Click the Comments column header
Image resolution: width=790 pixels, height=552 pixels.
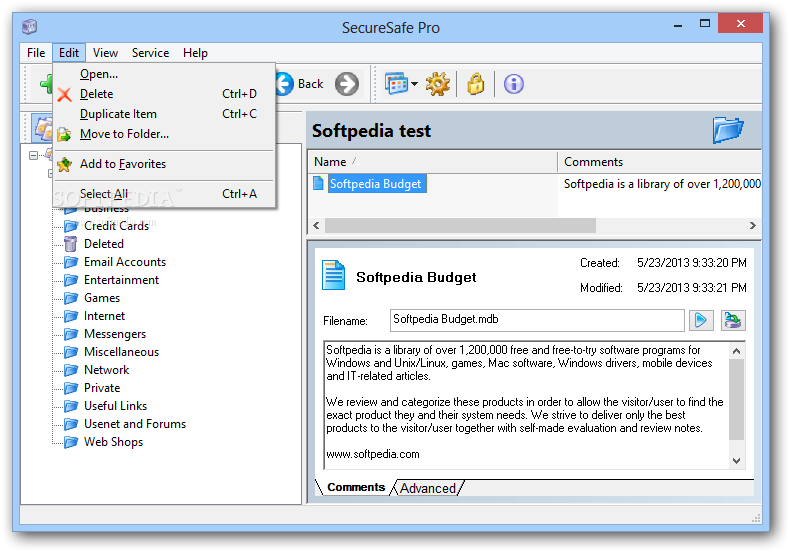(660, 162)
